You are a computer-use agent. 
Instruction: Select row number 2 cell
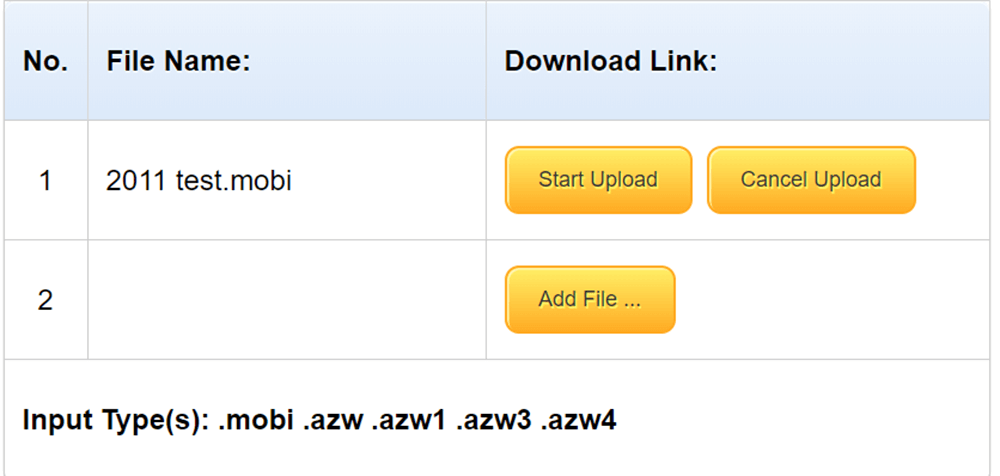45,300
